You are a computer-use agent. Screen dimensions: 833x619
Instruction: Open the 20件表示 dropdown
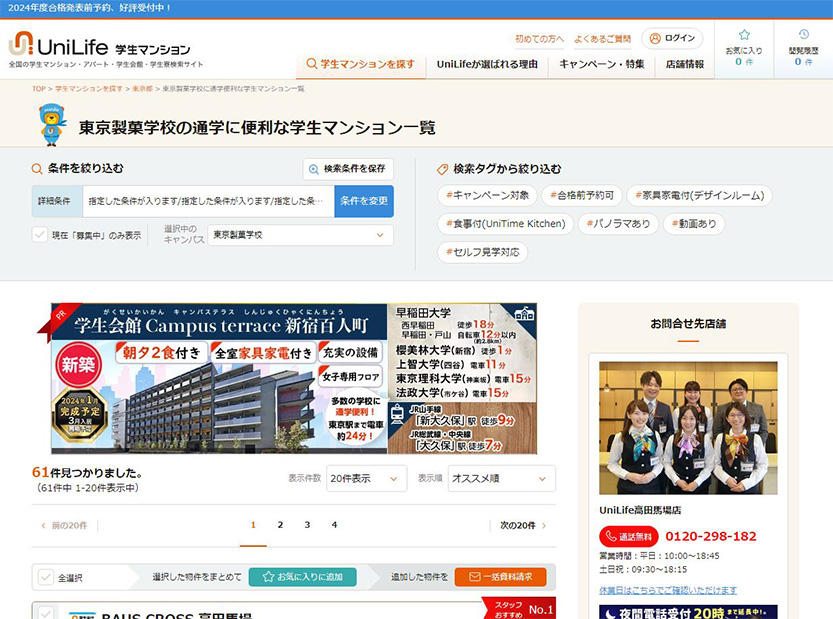(366, 478)
